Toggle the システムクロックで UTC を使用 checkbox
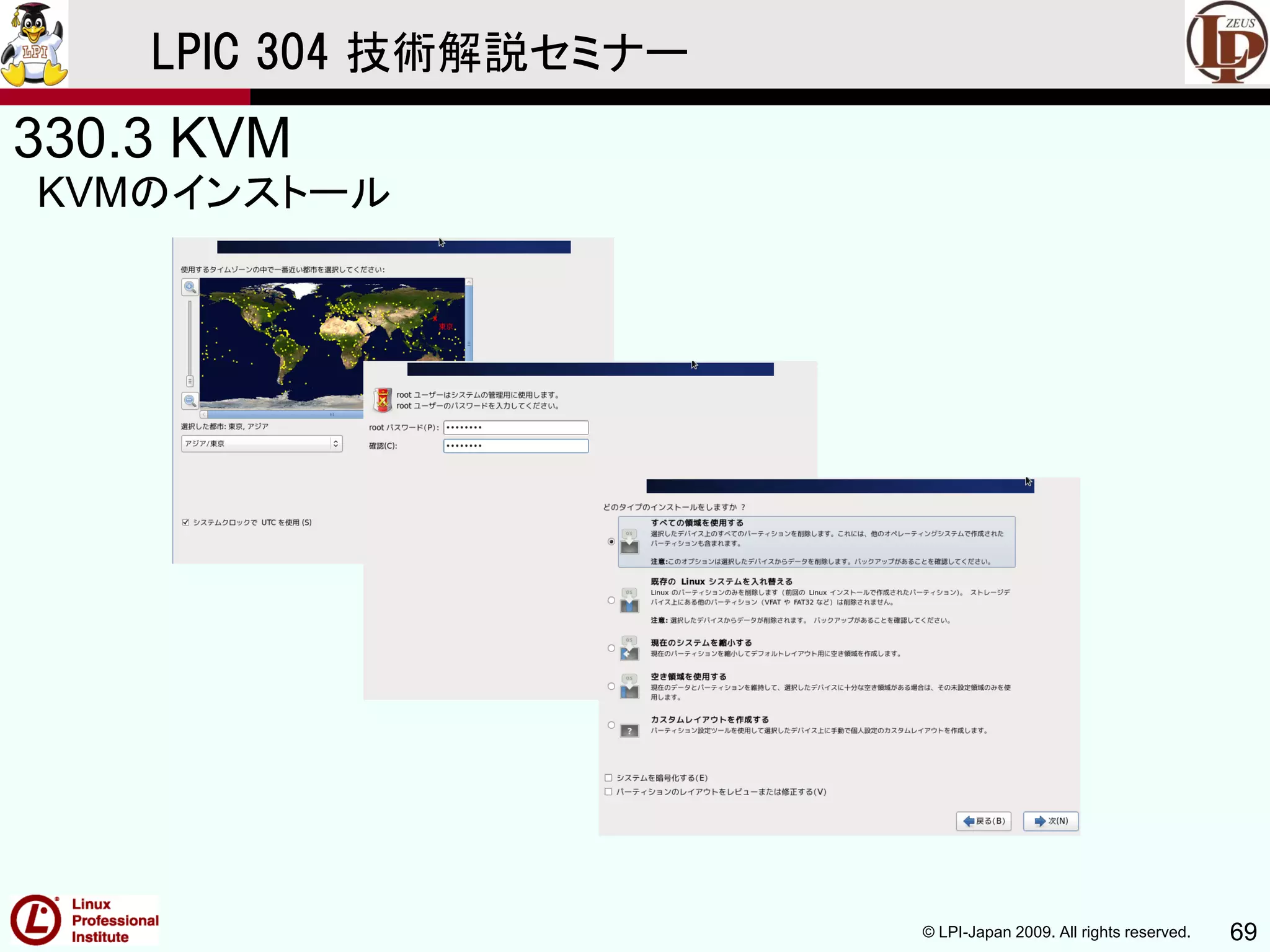 [185, 522]
